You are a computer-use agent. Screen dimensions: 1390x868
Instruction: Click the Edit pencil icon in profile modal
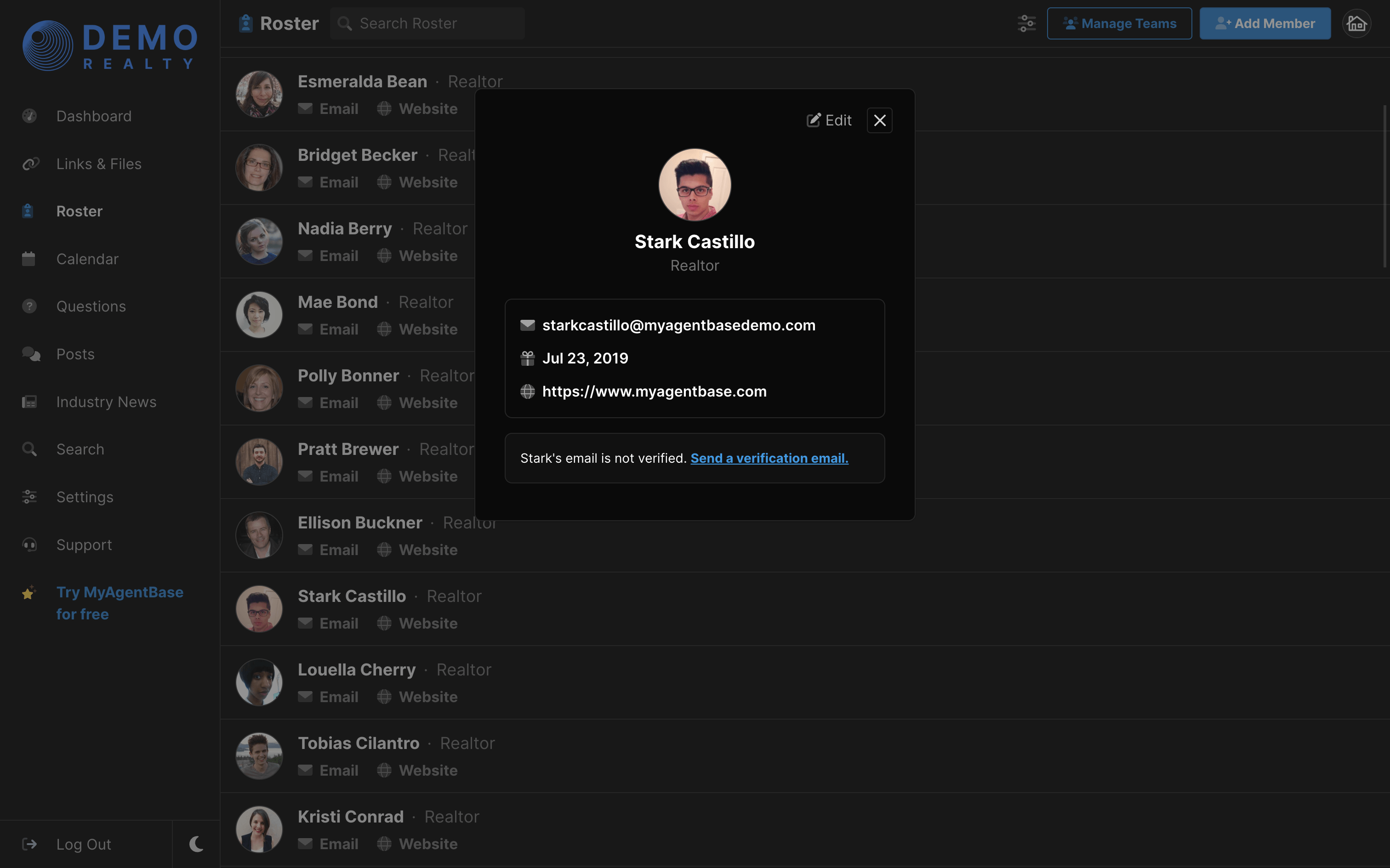click(x=814, y=120)
